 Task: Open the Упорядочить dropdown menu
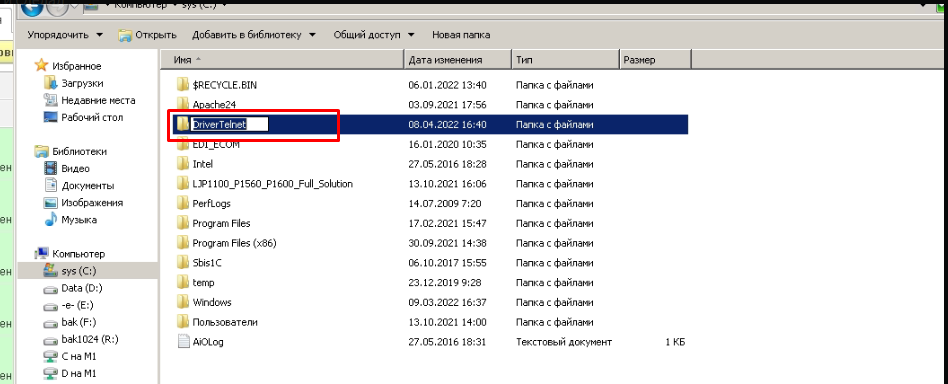point(65,35)
